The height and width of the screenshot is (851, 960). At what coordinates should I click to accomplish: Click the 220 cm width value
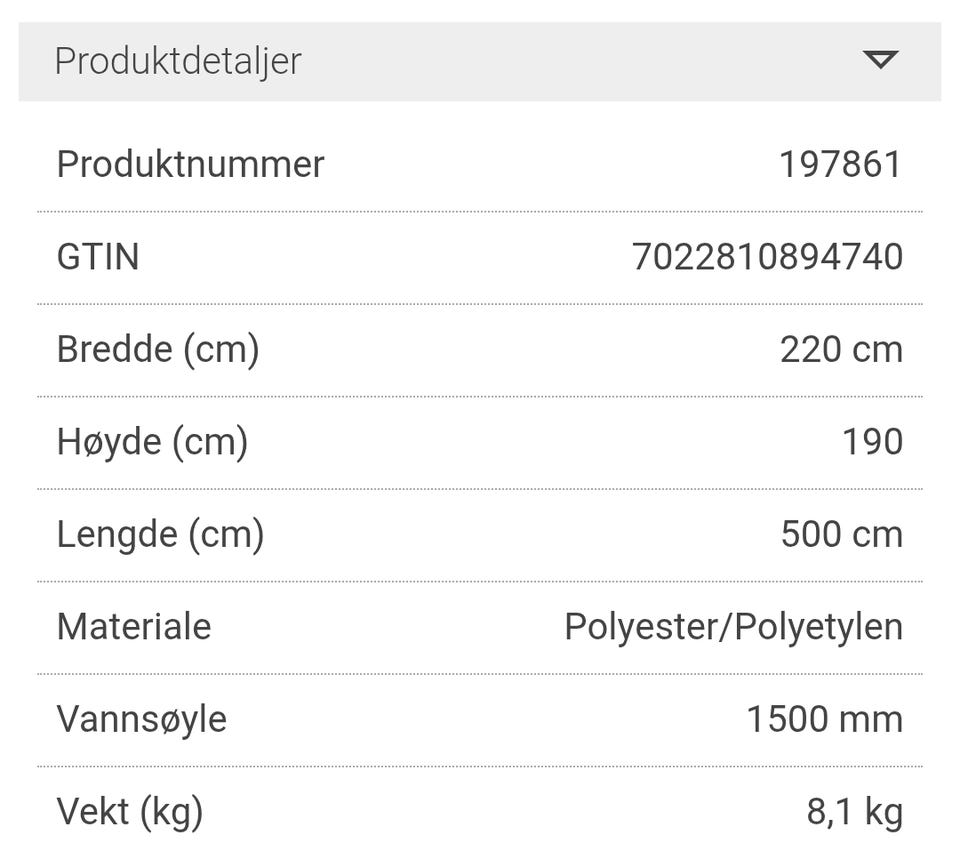coord(840,350)
